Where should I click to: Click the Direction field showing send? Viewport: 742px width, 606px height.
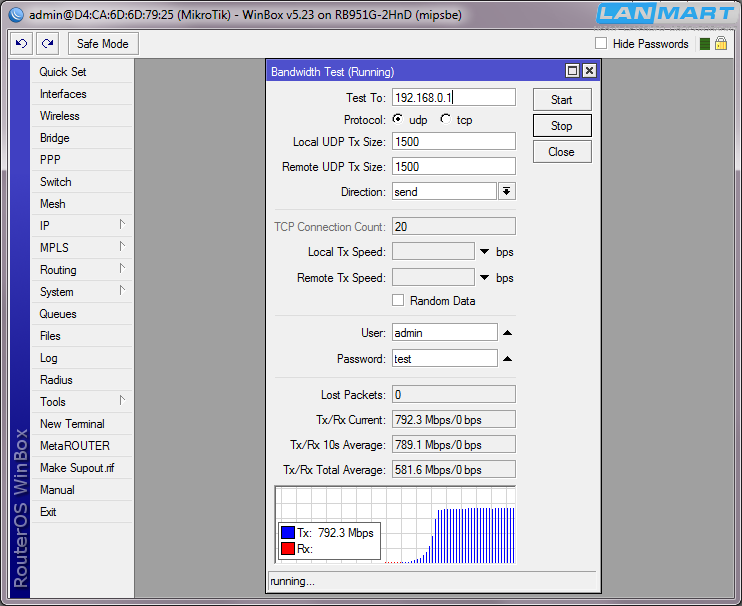tap(444, 192)
